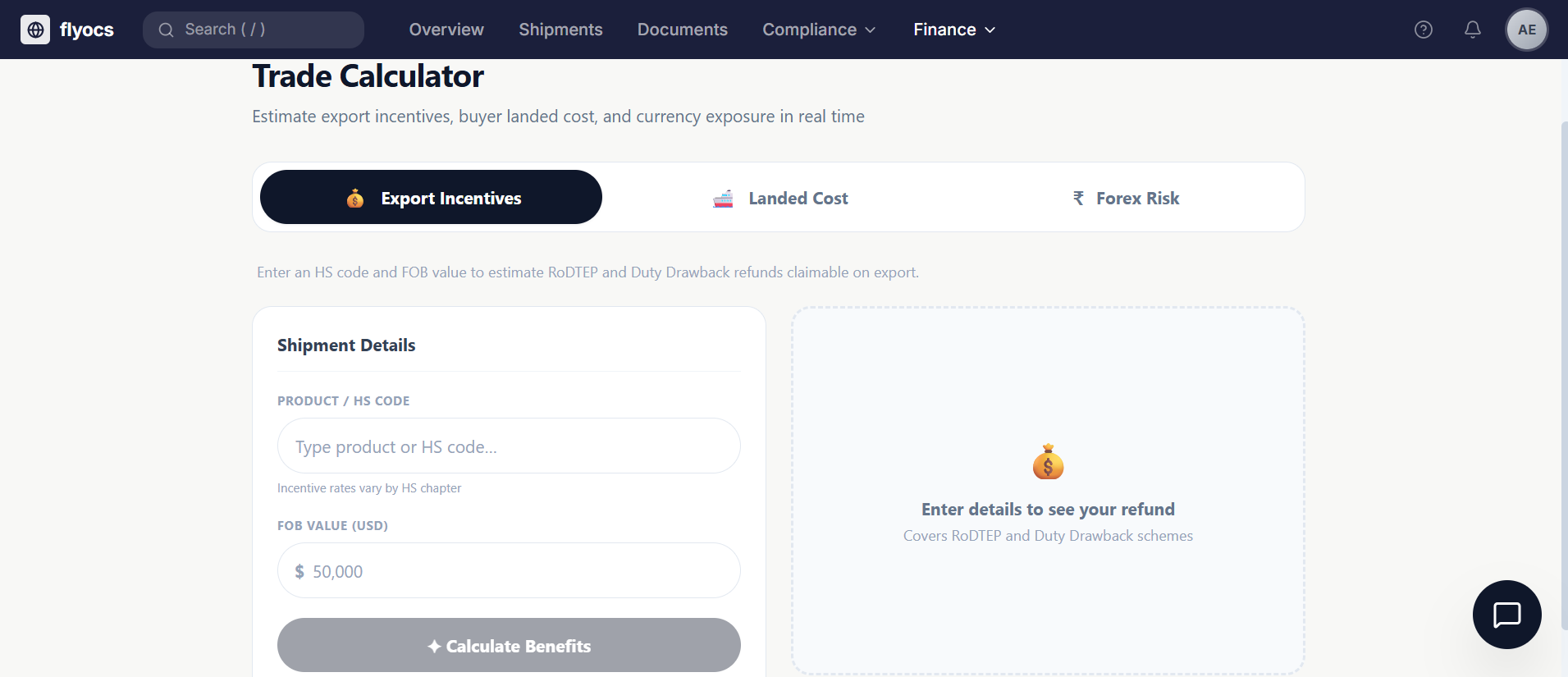Open the AE user avatar menu
This screenshot has width=1568, height=677.
coord(1526,30)
